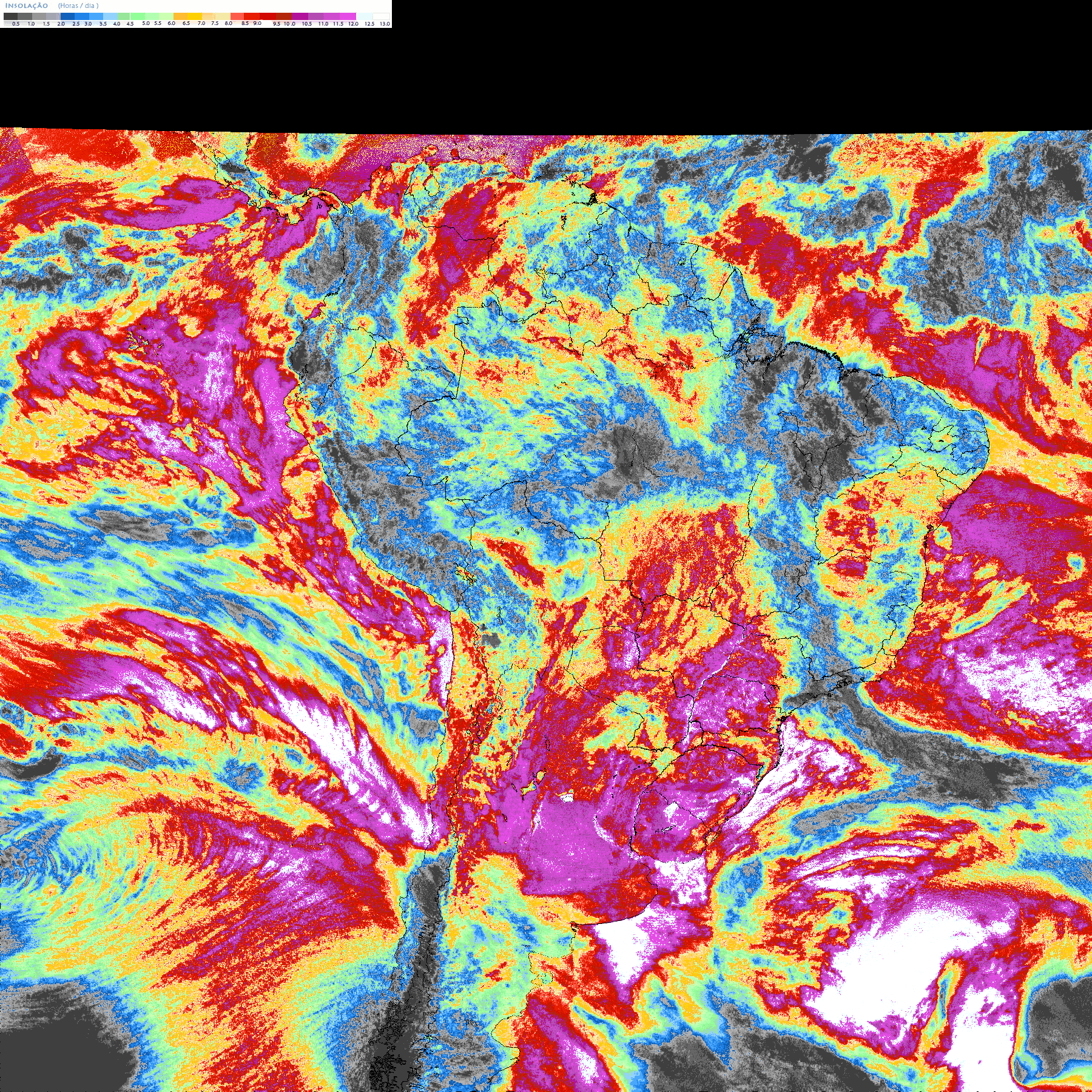
Task: Click the '8.5' legend value
Action: [x=245, y=23]
